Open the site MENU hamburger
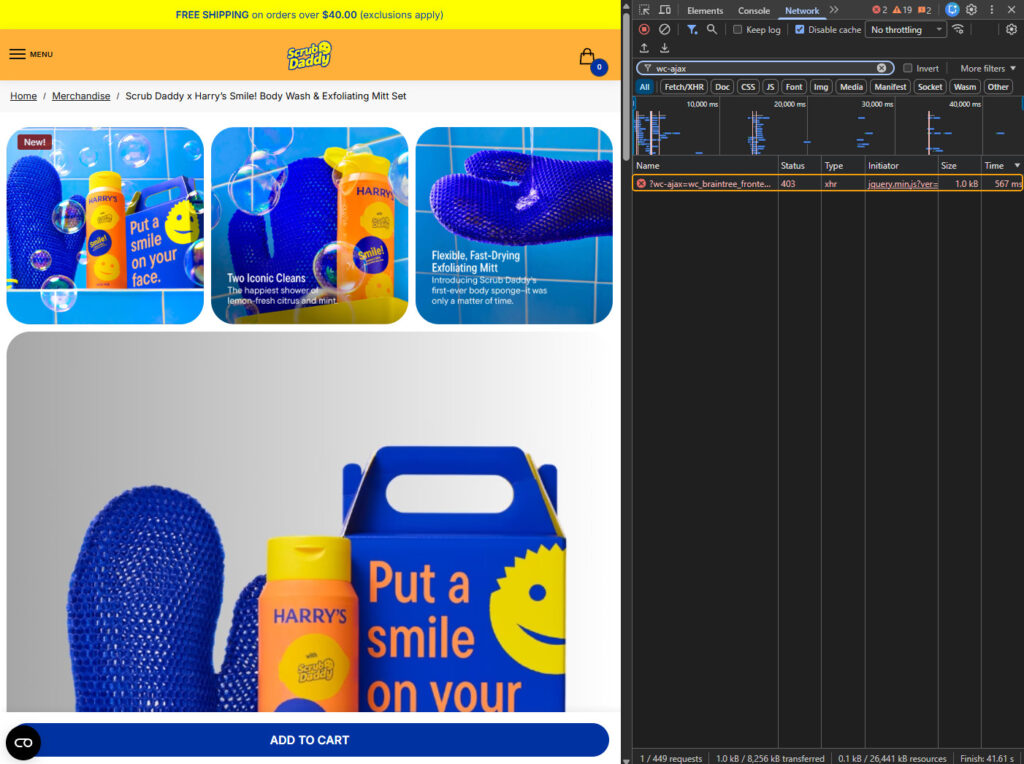1024x764 pixels. (x=31, y=54)
